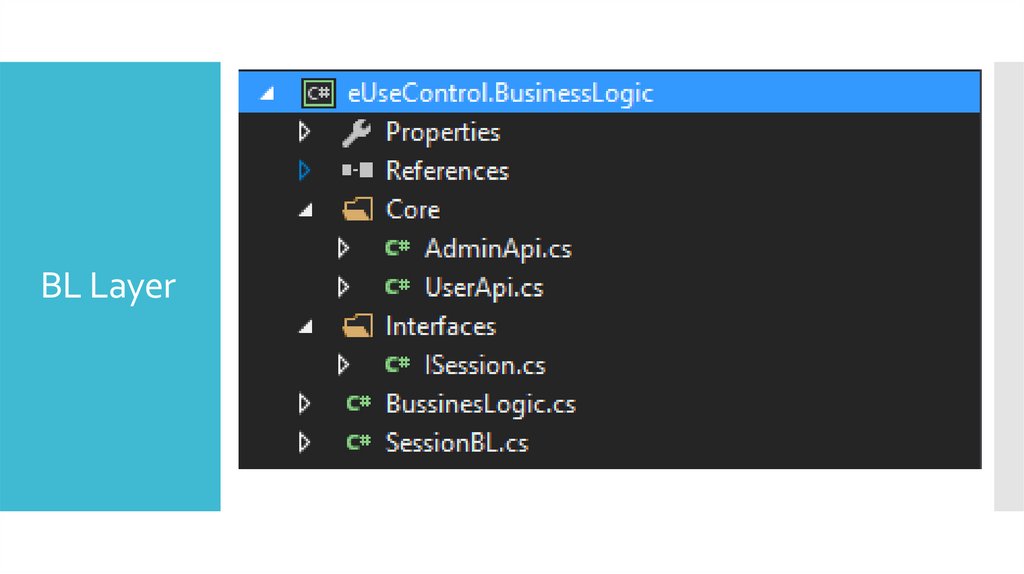Select the SessionBL.cs file name
This screenshot has width=1024, height=574.
pyautogui.click(x=456, y=443)
